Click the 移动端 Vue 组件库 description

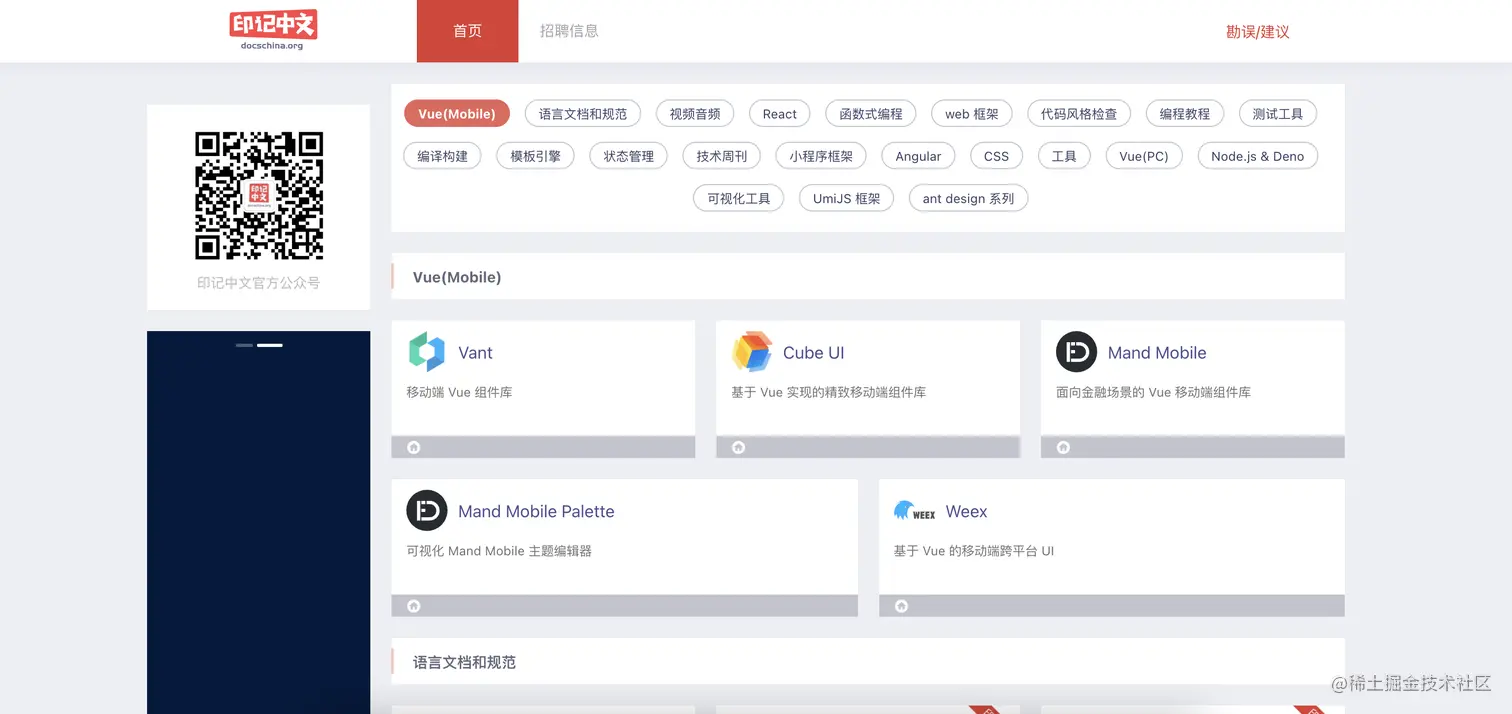coord(459,392)
